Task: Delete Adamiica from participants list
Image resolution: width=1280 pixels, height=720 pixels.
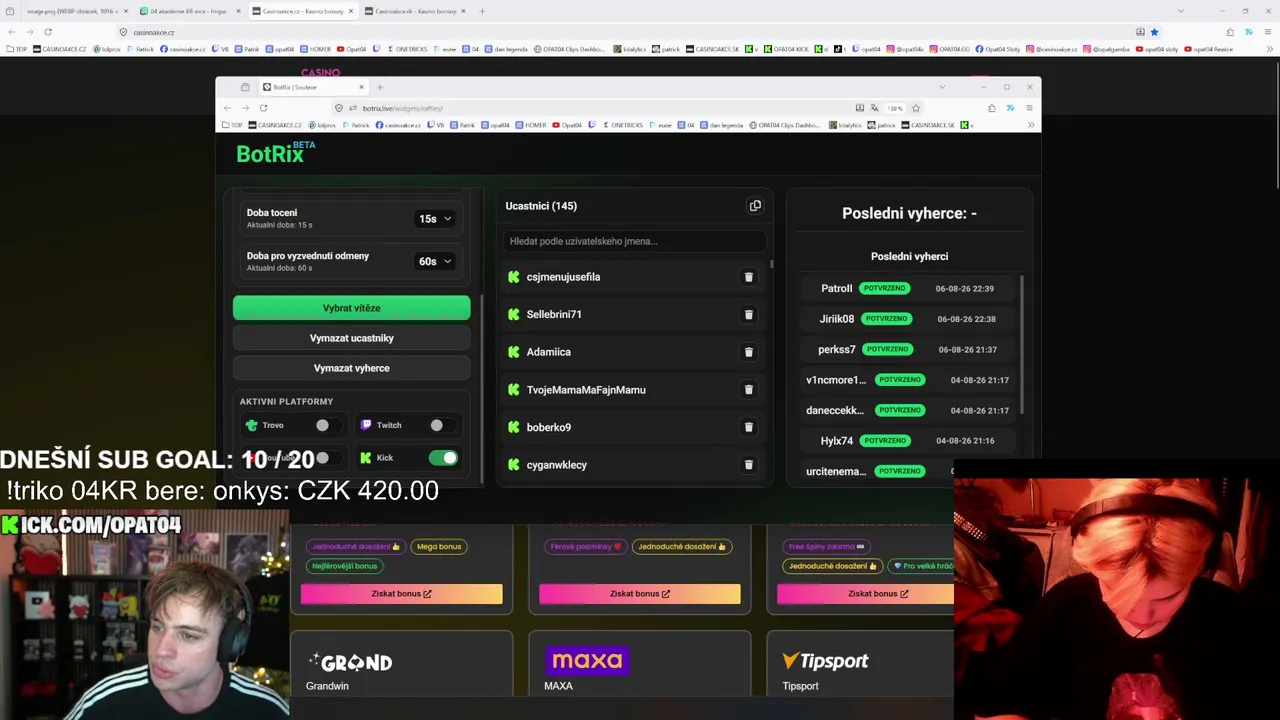Action: 748,352
